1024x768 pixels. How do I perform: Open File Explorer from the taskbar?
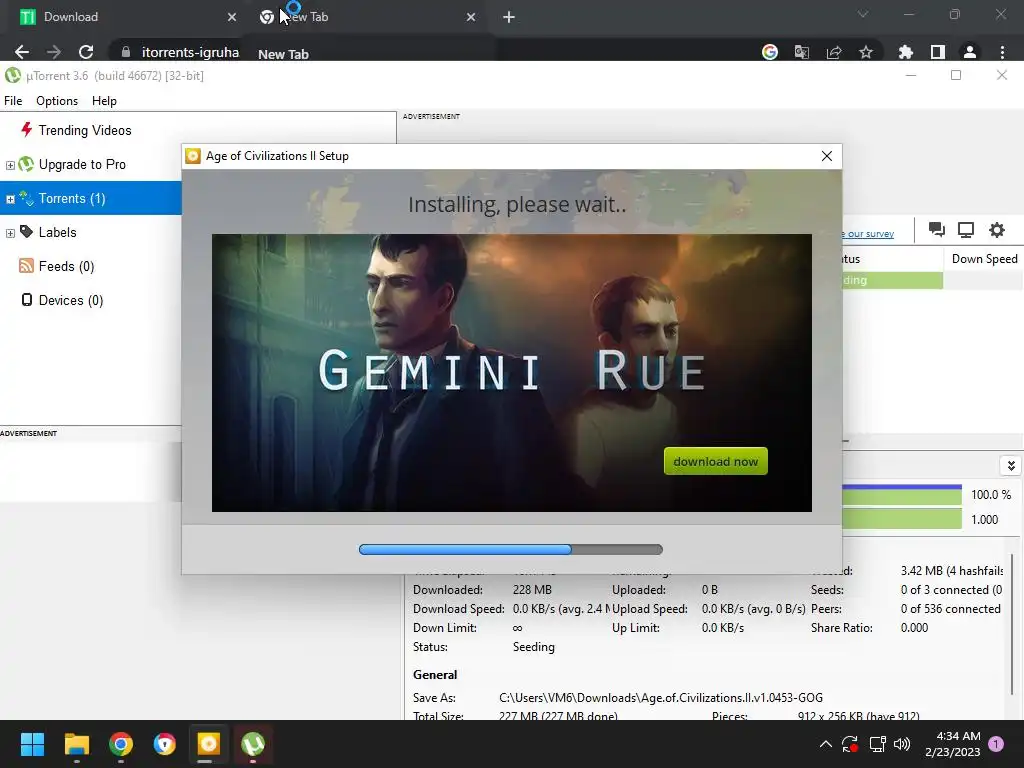pos(76,744)
